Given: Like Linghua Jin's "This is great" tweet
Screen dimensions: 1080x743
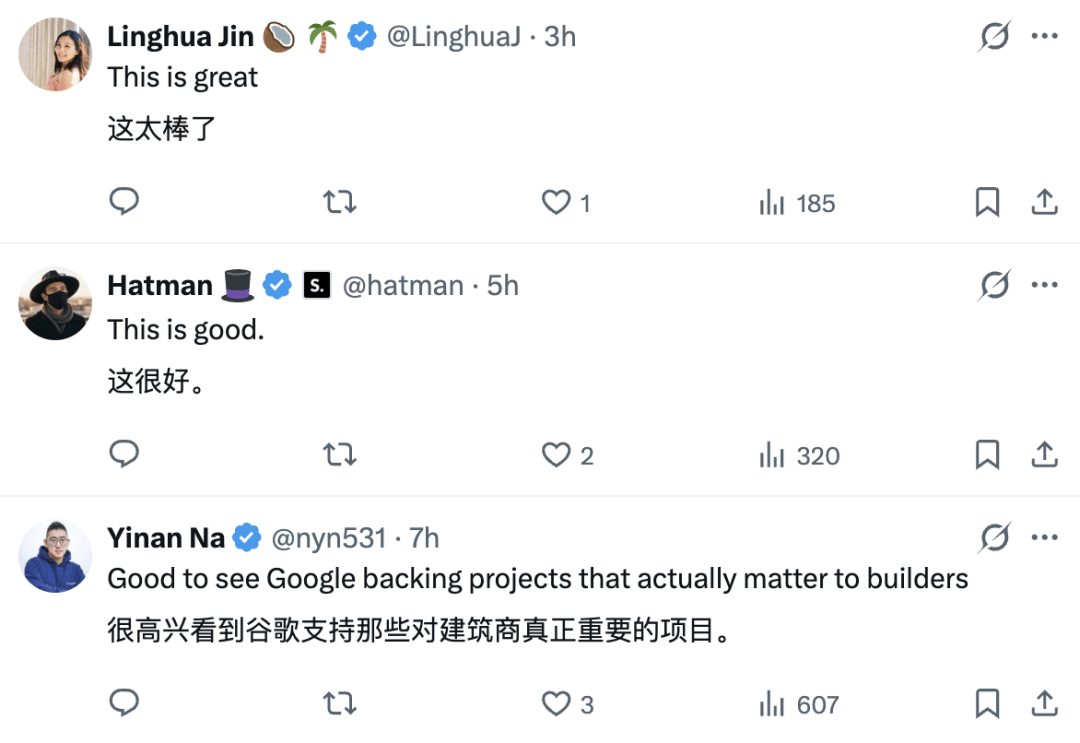Looking at the screenshot, I should 556,203.
